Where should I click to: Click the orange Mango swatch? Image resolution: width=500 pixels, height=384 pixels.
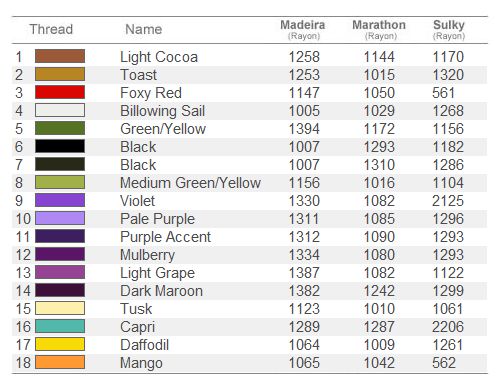pyautogui.click(x=60, y=362)
